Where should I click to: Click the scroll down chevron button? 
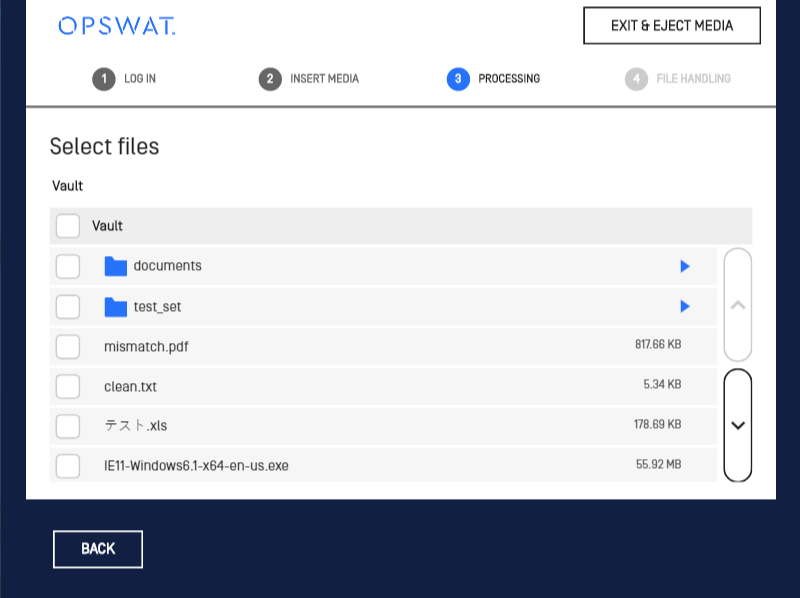point(738,425)
